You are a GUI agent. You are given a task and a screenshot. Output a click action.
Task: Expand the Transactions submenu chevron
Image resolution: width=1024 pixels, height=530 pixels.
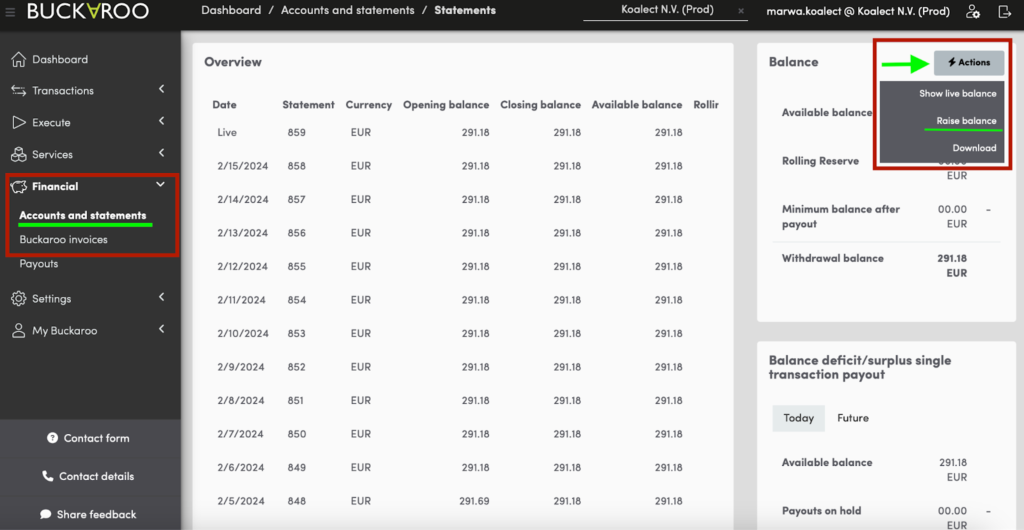coord(161,89)
